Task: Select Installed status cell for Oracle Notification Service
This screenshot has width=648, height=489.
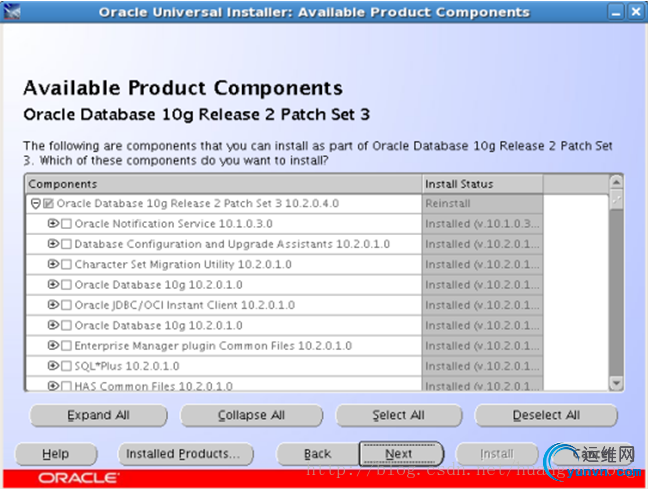Action: [x=482, y=224]
